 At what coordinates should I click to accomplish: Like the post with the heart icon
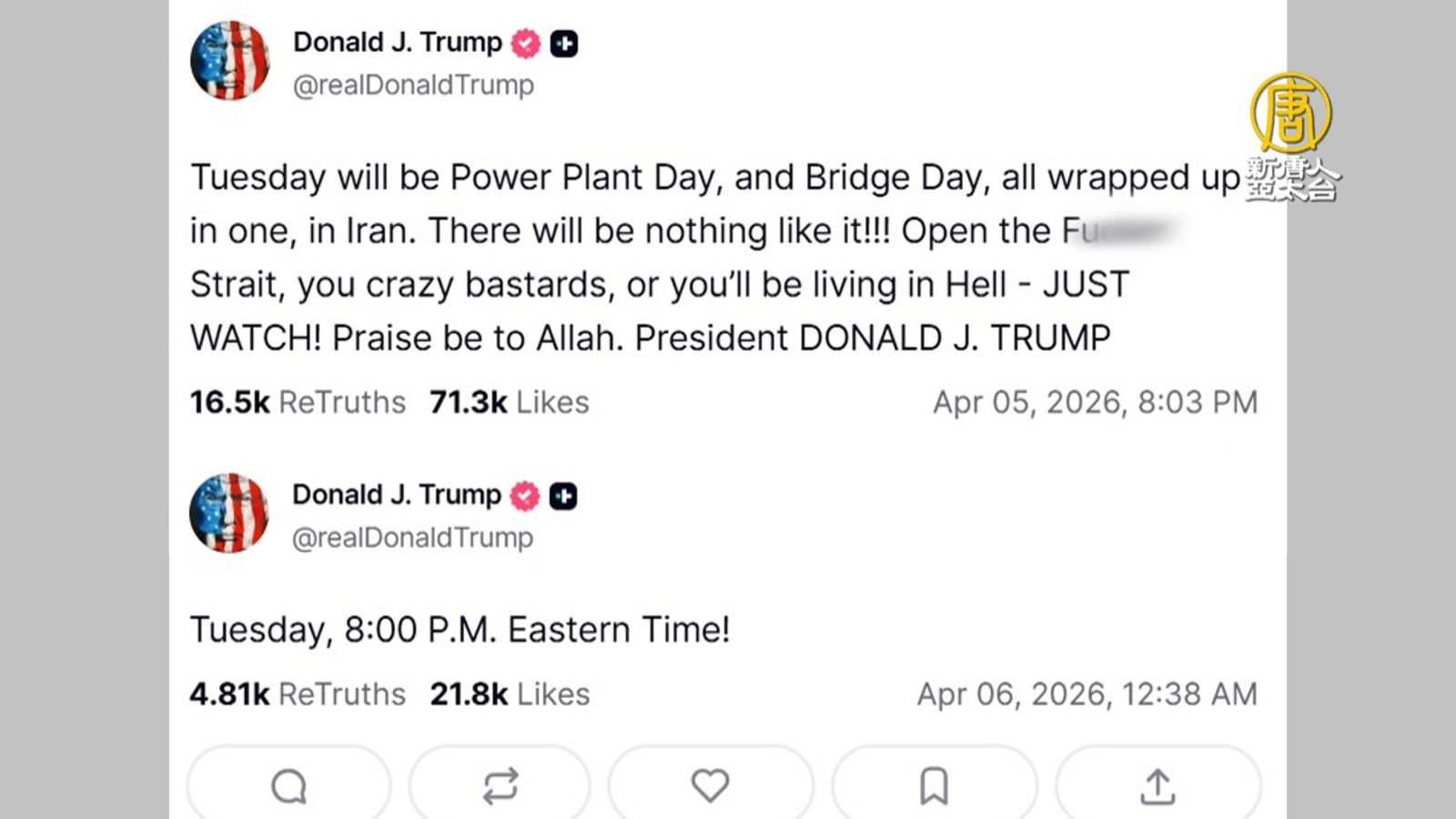[x=710, y=785]
